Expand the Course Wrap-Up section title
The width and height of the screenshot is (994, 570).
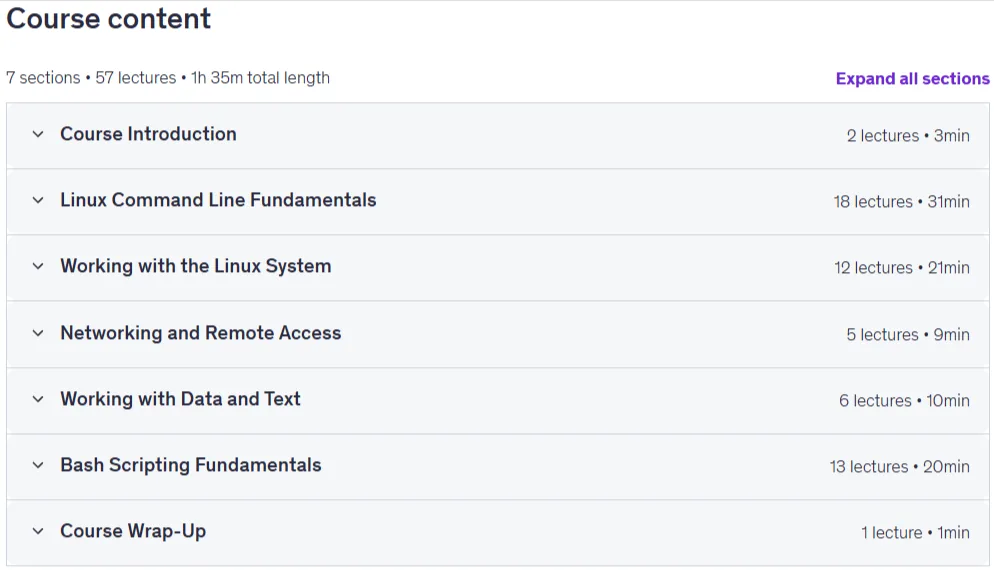(x=133, y=531)
